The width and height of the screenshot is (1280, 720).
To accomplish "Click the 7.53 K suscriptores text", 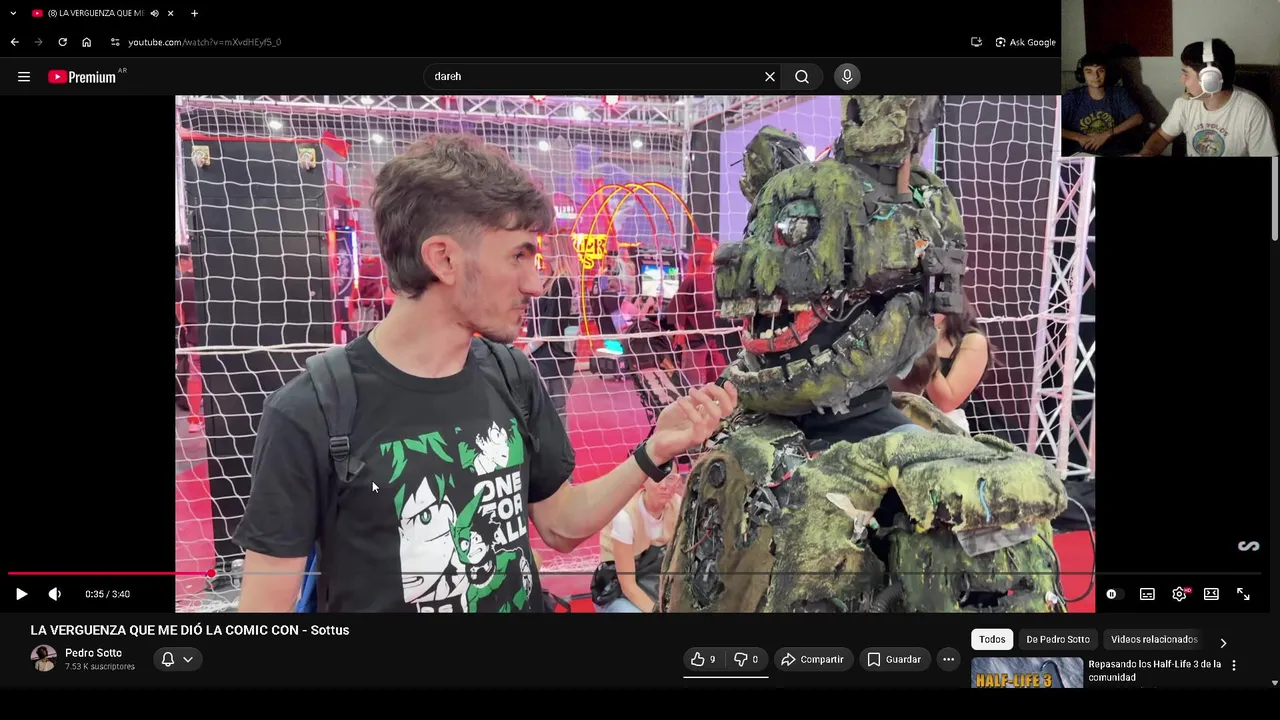I will tap(100, 667).
